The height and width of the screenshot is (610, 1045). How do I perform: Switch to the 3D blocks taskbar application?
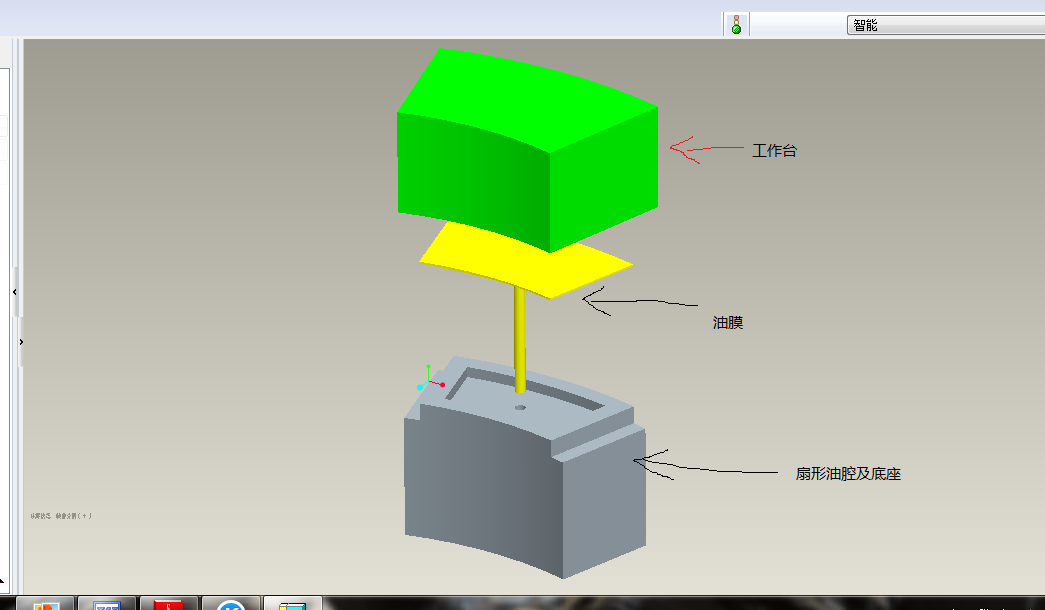tap(292, 603)
